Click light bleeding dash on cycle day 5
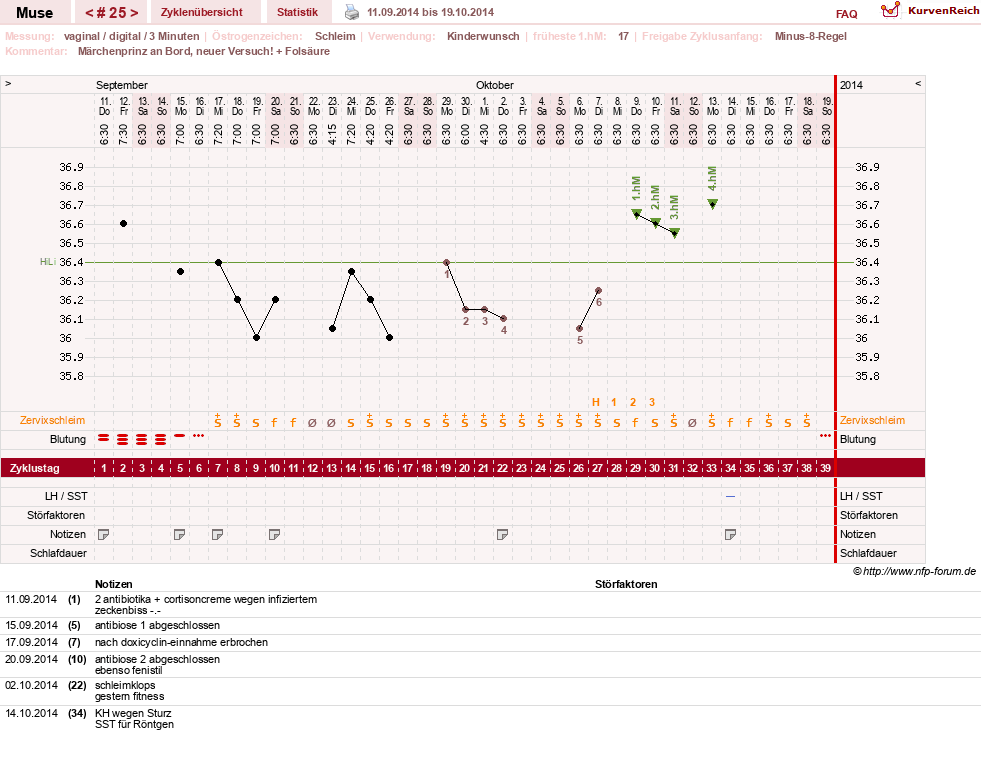This screenshot has height=779, width=981. (x=180, y=435)
